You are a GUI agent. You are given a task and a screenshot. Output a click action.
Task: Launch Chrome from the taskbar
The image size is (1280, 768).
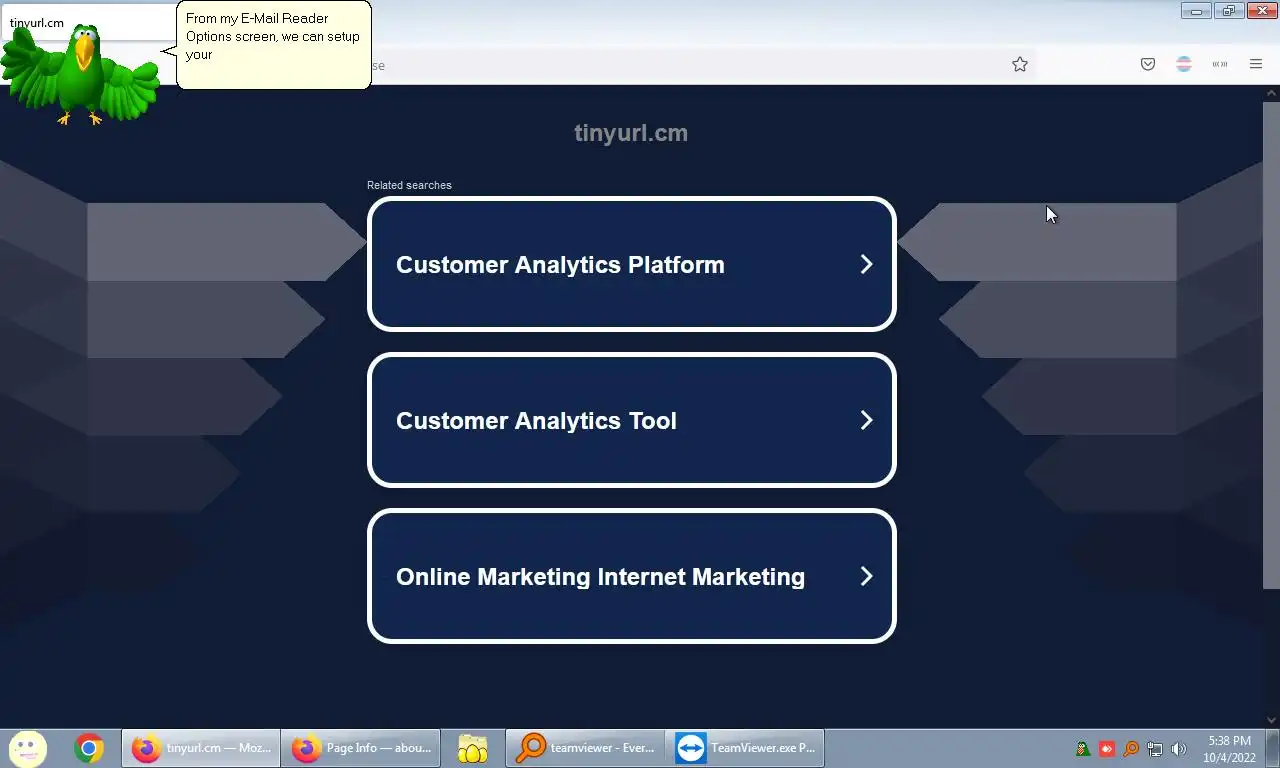coord(89,748)
